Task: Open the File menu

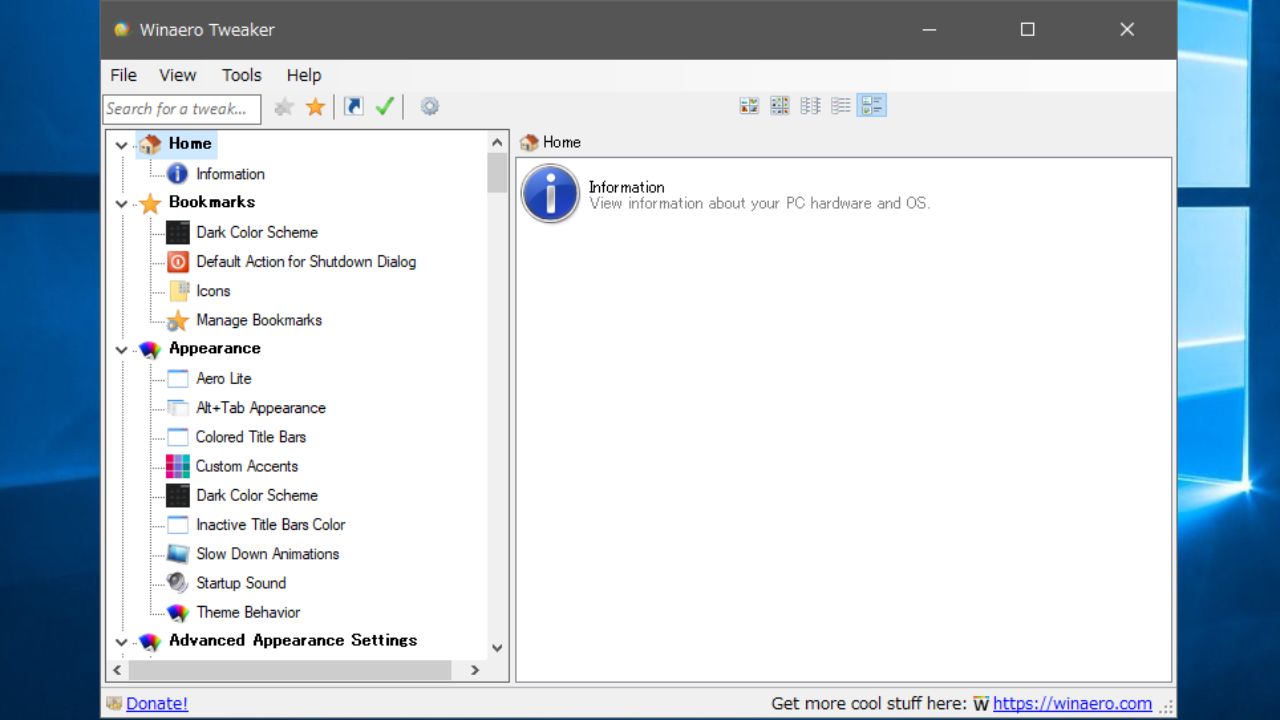Action: (124, 75)
